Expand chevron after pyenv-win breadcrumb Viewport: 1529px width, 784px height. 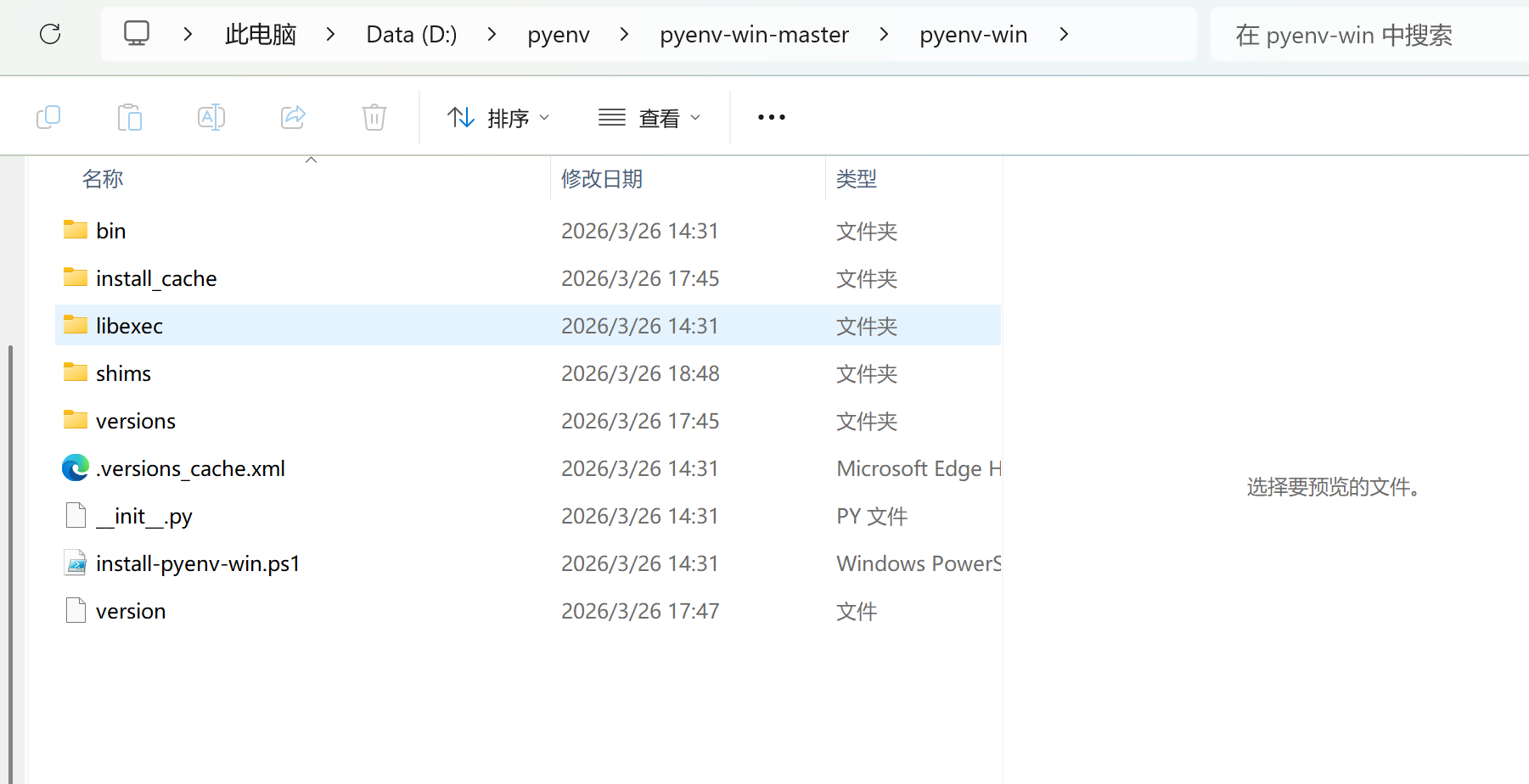pos(1064,34)
